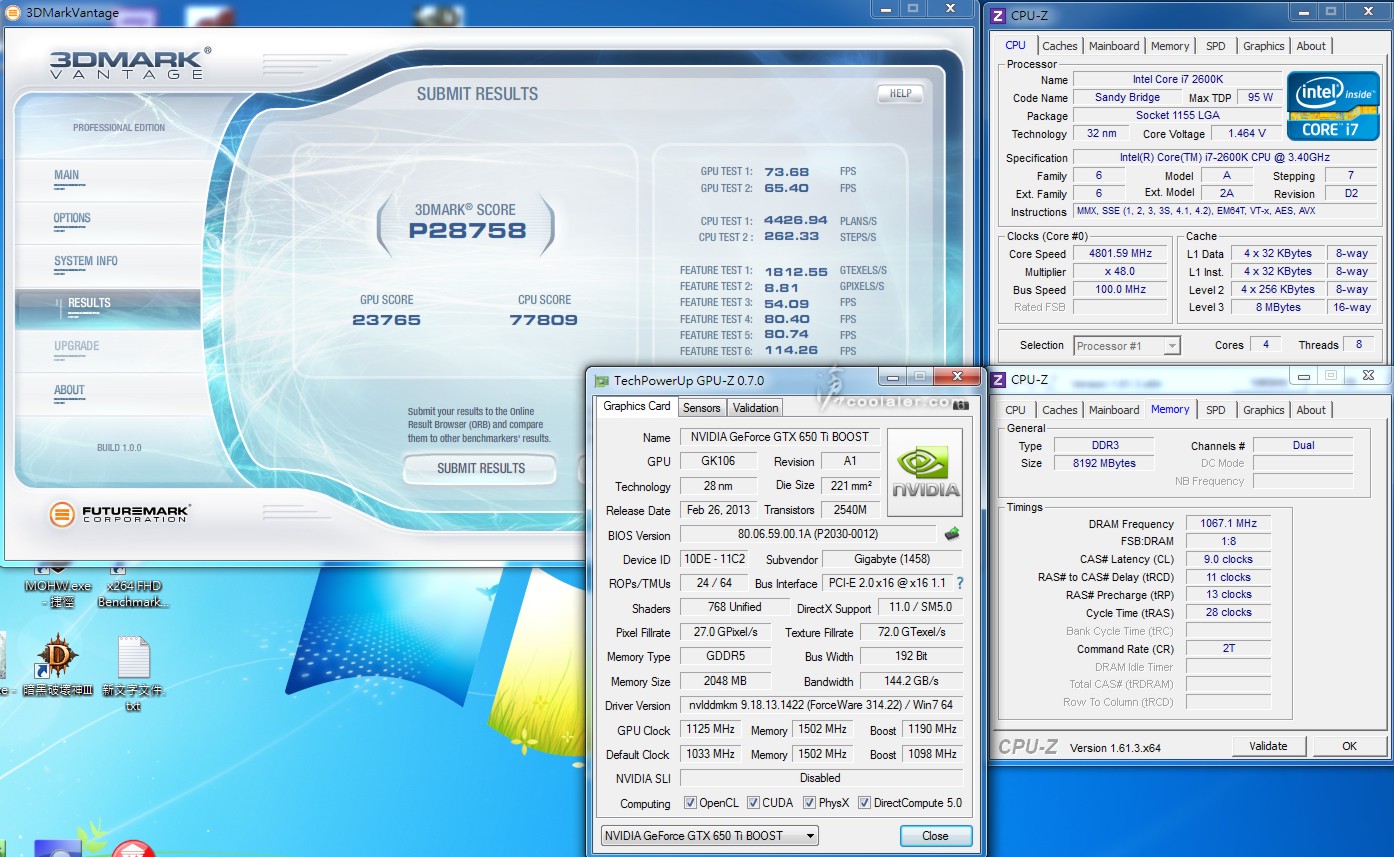This screenshot has width=1394, height=857.
Task: Open SYSTEM INFO in 3DMark sidebar
Action: (x=86, y=261)
